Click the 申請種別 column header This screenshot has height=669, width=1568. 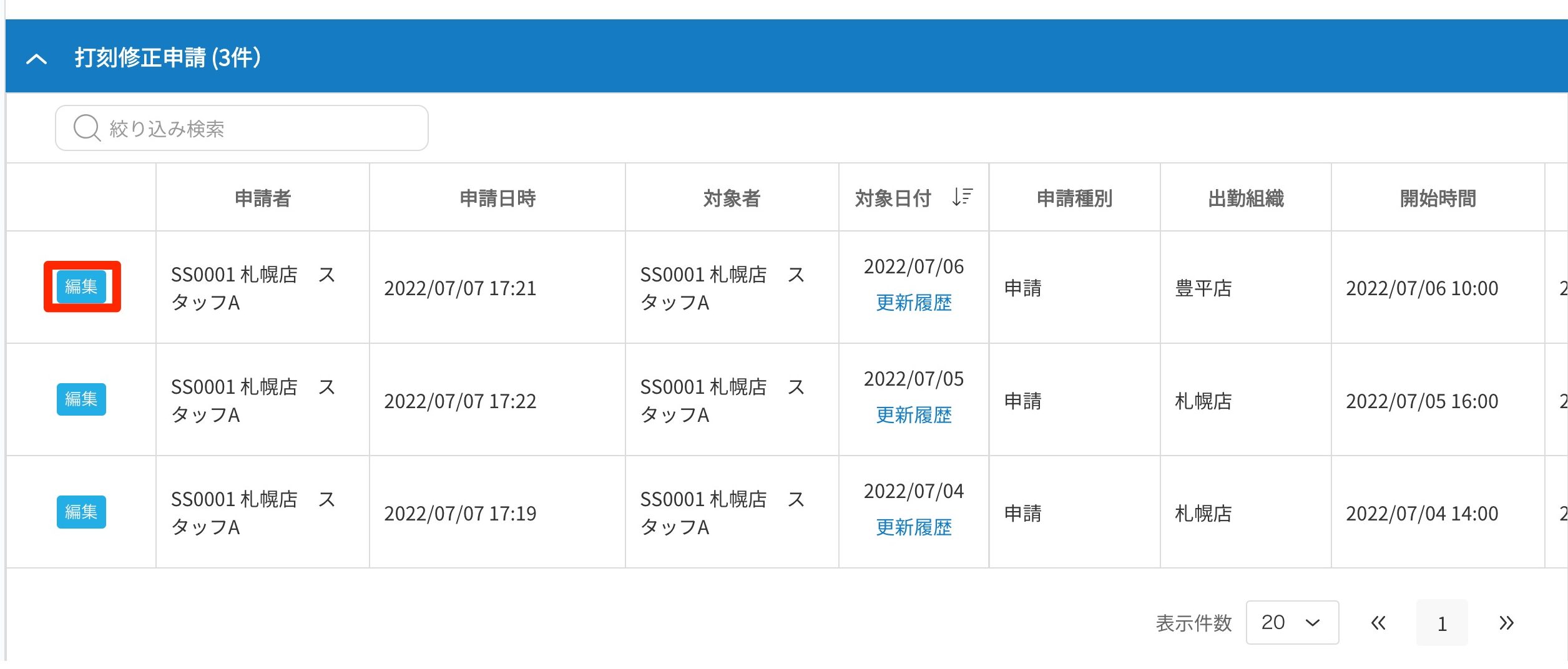click(1074, 198)
